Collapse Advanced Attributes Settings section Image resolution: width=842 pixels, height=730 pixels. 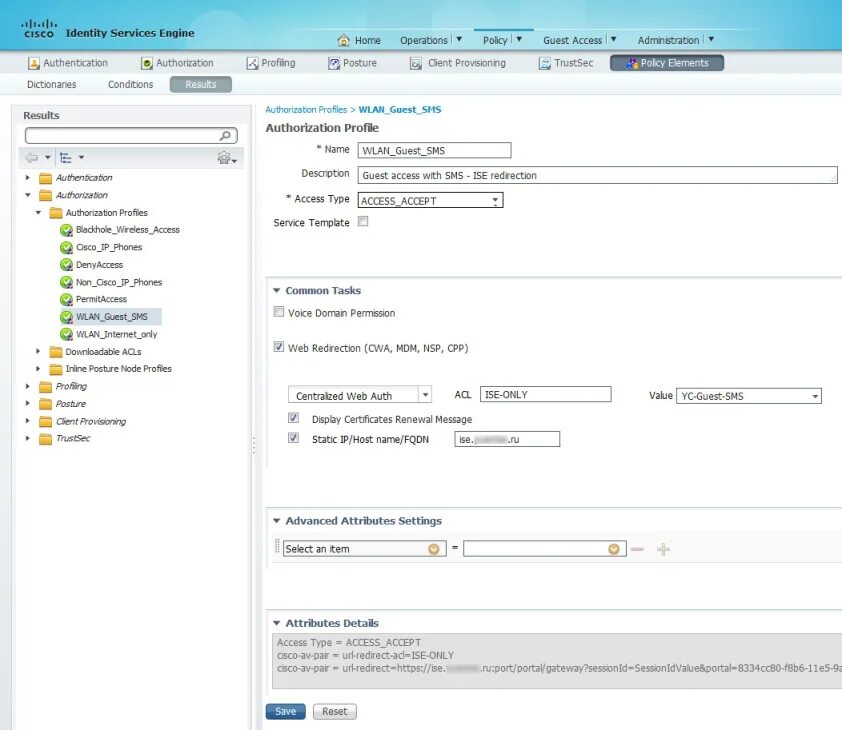(x=277, y=521)
